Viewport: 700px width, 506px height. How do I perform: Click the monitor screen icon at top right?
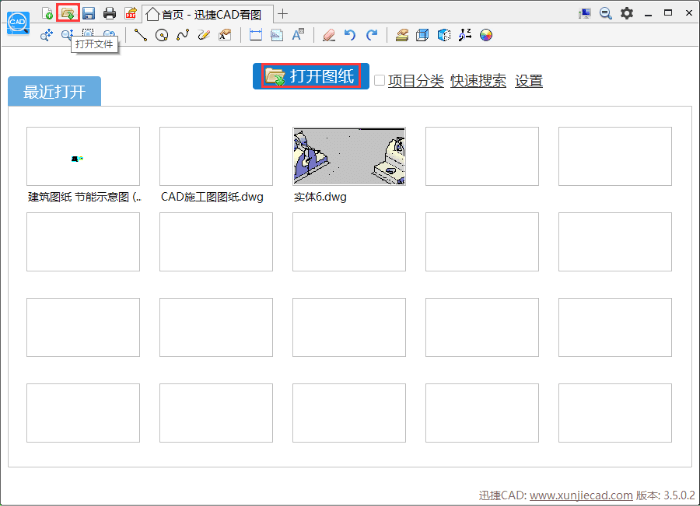(584, 13)
